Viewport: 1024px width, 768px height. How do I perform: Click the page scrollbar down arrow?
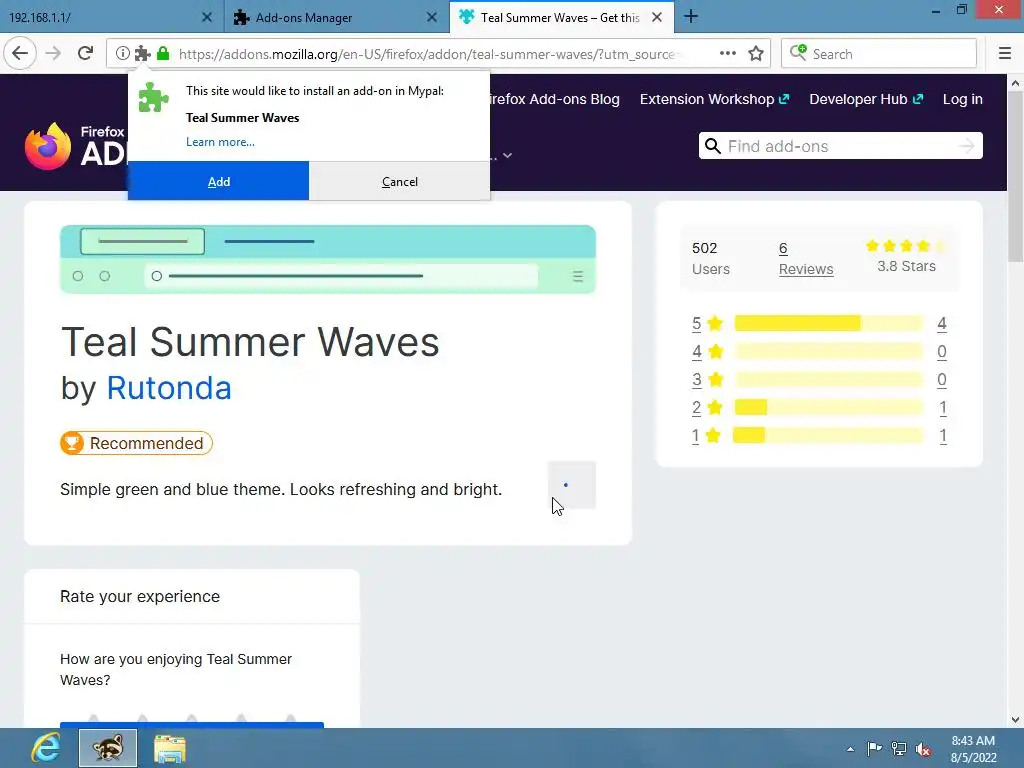[1015, 719]
